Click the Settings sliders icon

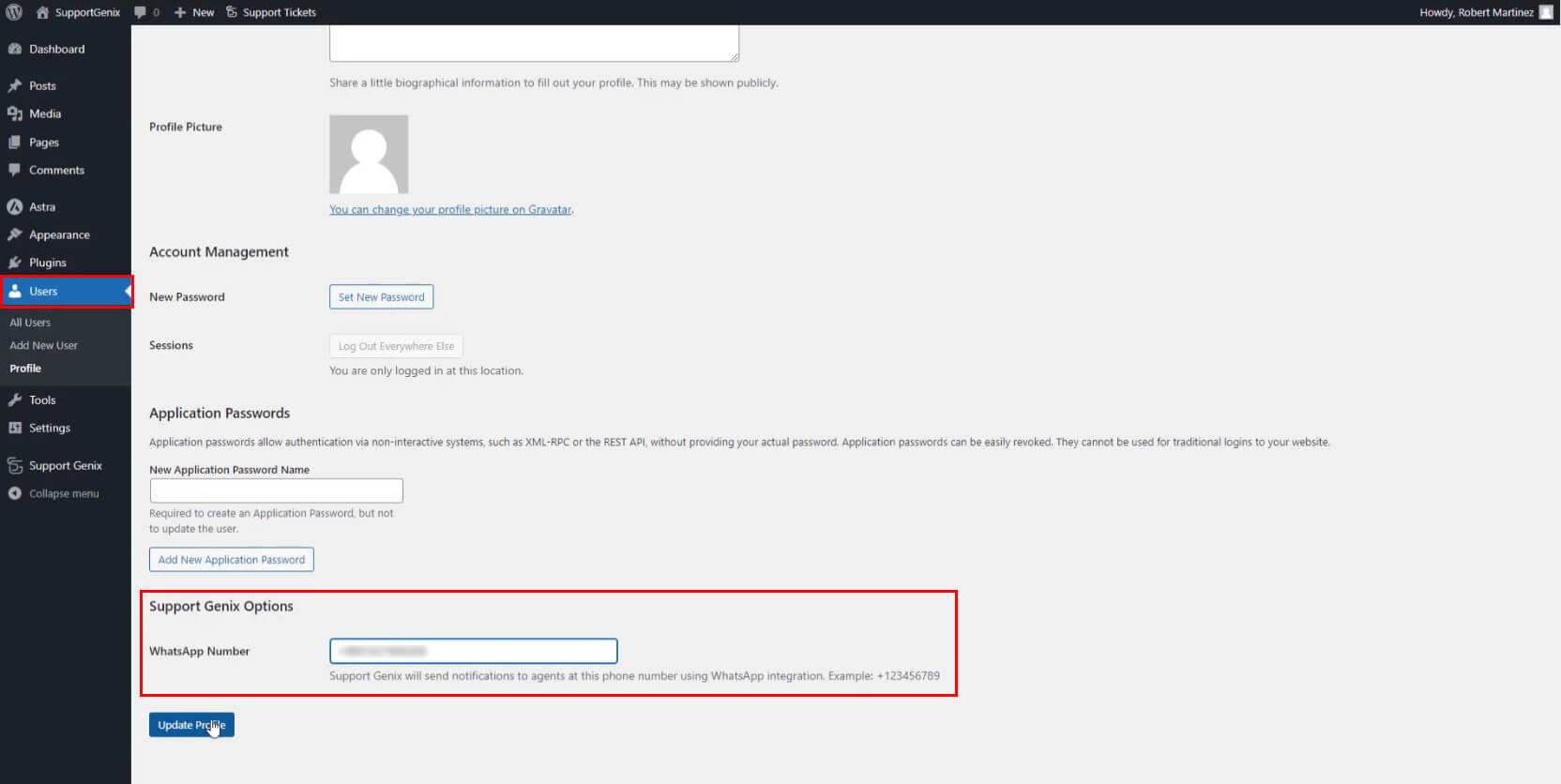pyautogui.click(x=15, y=428)
